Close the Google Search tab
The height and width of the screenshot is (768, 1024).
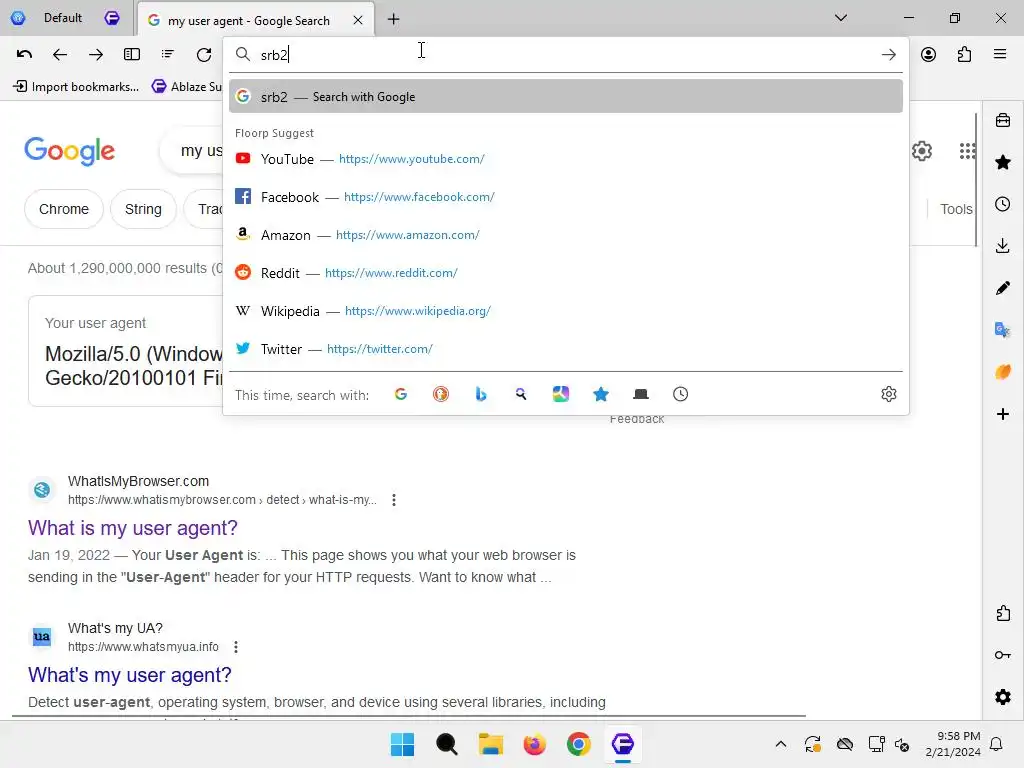point(358,20)
